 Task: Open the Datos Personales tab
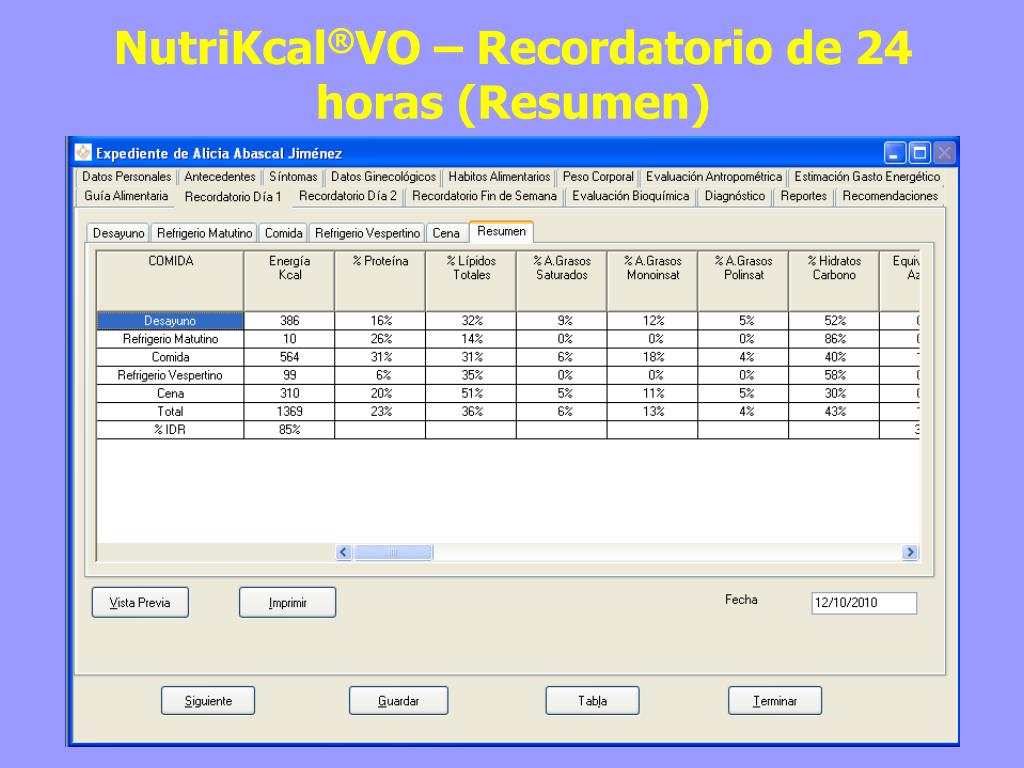click(127, 176)
